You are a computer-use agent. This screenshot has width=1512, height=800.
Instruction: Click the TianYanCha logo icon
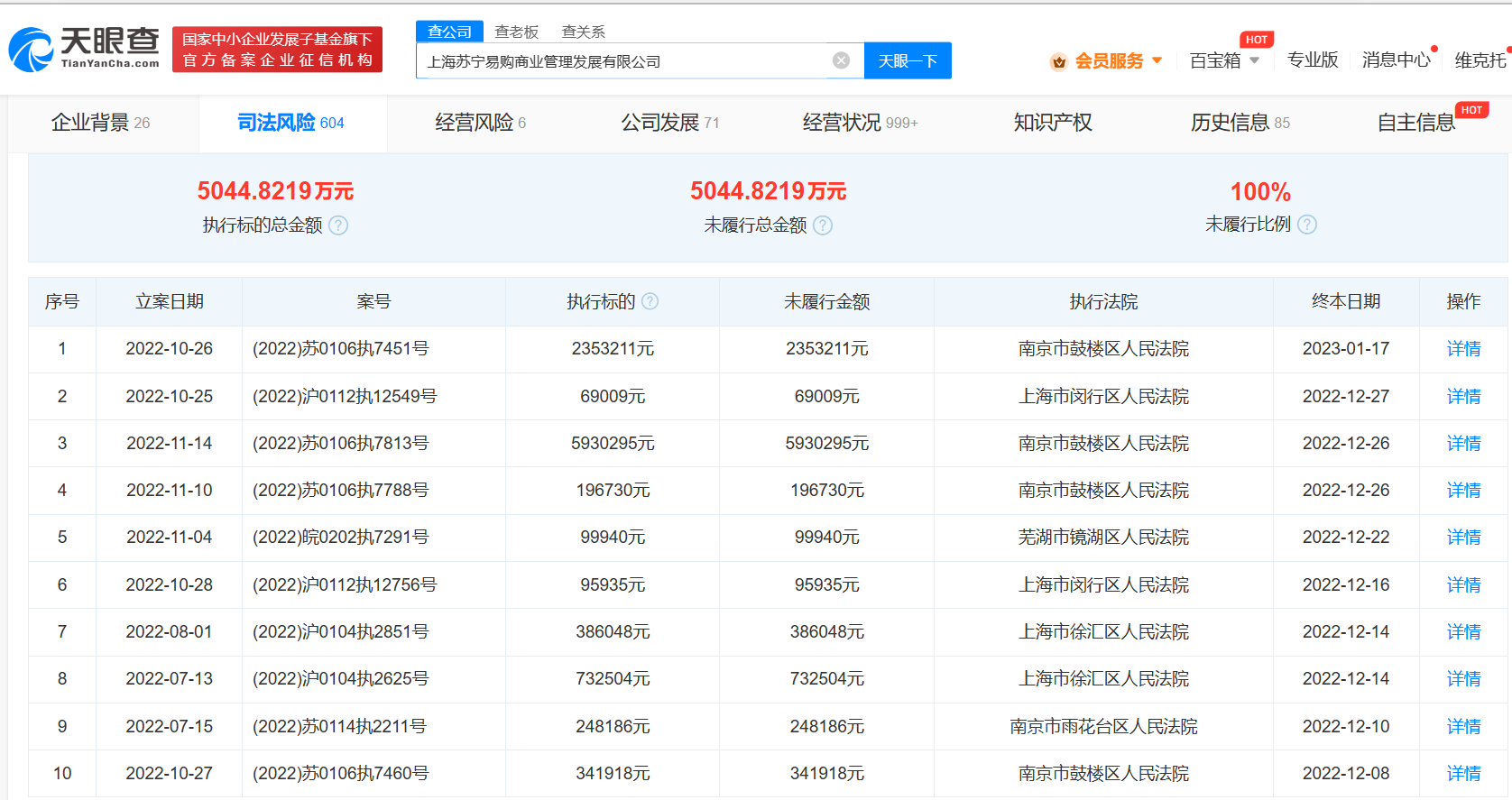pos(32,50)
